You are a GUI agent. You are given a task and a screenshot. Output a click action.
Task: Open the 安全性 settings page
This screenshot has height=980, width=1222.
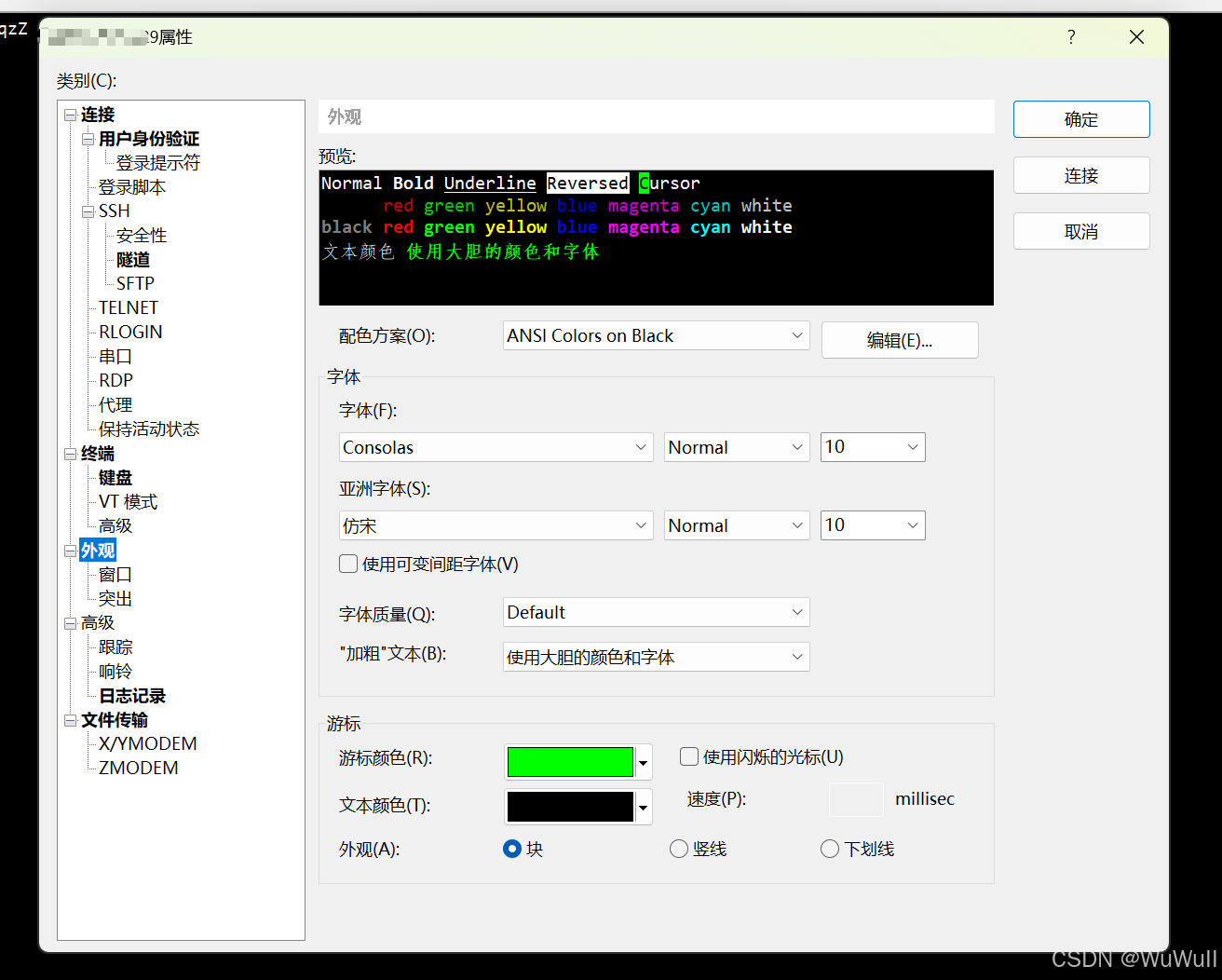pos(142,236)
